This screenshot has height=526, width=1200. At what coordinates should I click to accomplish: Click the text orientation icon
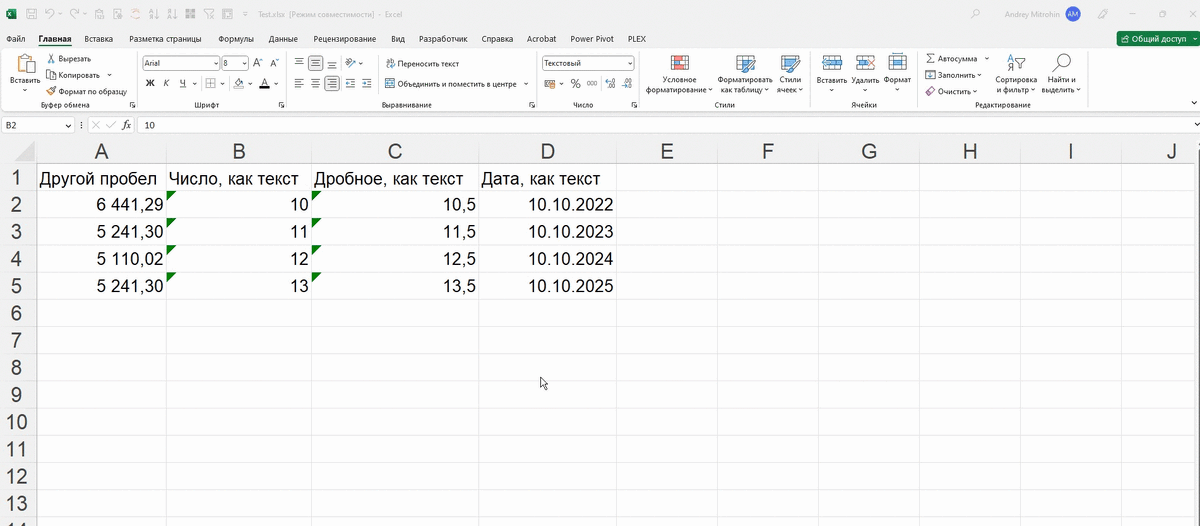click(350, 62)
